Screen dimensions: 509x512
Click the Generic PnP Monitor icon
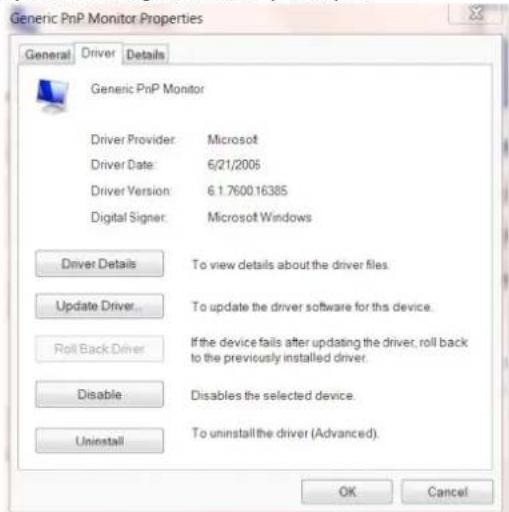click(53, 95)
